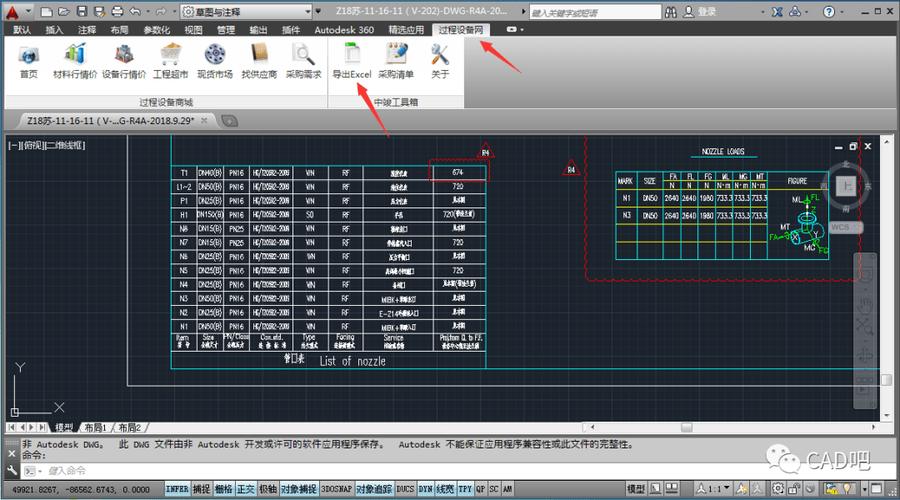
Task: Open 找供应商 find supplier tool
Action: (259, 63)
